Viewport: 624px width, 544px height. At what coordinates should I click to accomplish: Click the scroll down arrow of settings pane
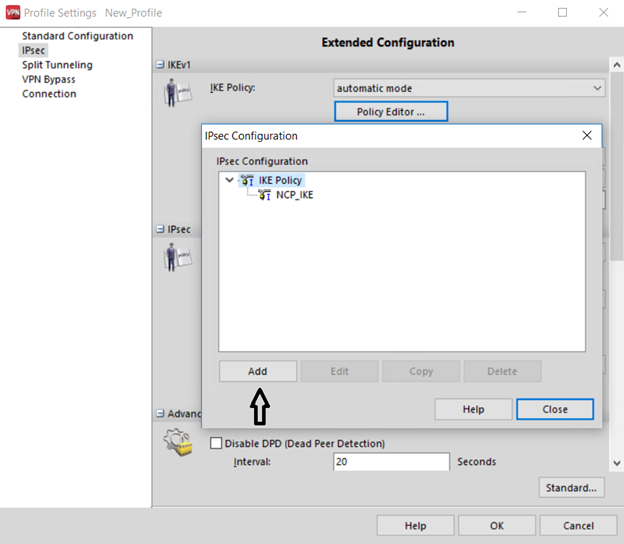point(616,463)
